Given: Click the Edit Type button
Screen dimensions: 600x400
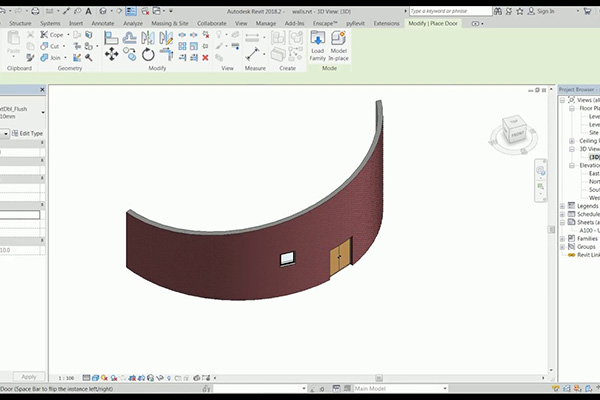Looking at the screenshot, I should click(27, 133).
